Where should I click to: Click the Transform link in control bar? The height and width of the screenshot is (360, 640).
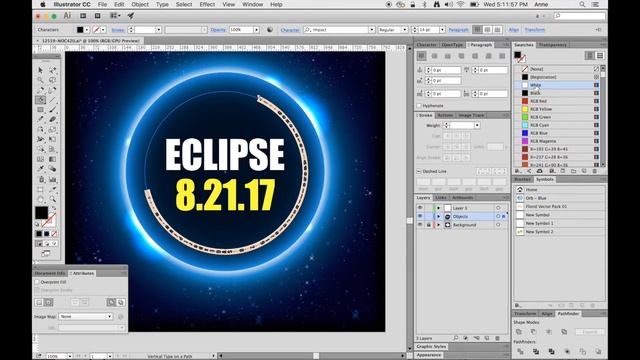point(535,30)
